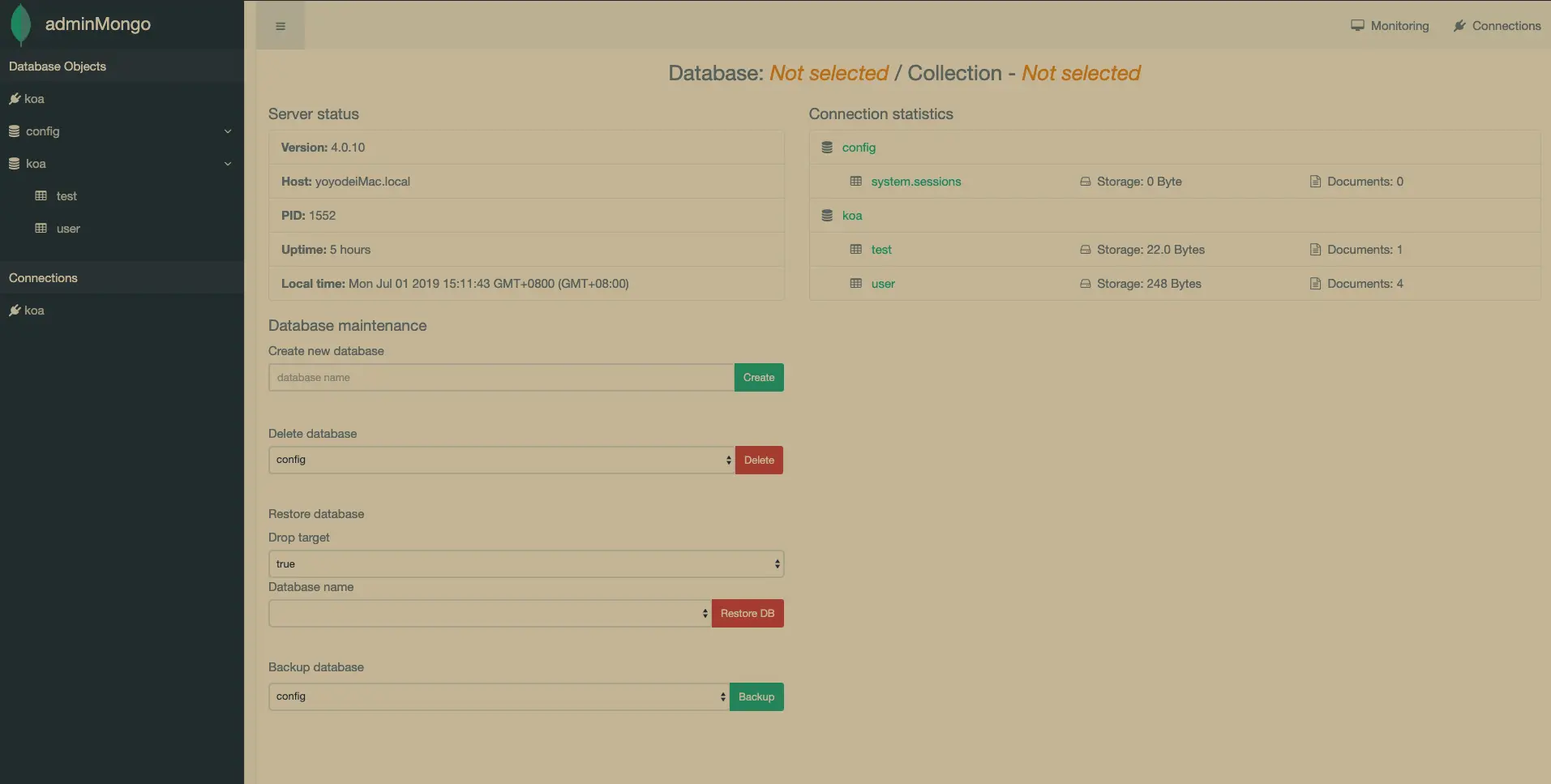Open the test collection in sidebar
Image resolution: width=1551 pixels, height=784 pixels.
66,196
